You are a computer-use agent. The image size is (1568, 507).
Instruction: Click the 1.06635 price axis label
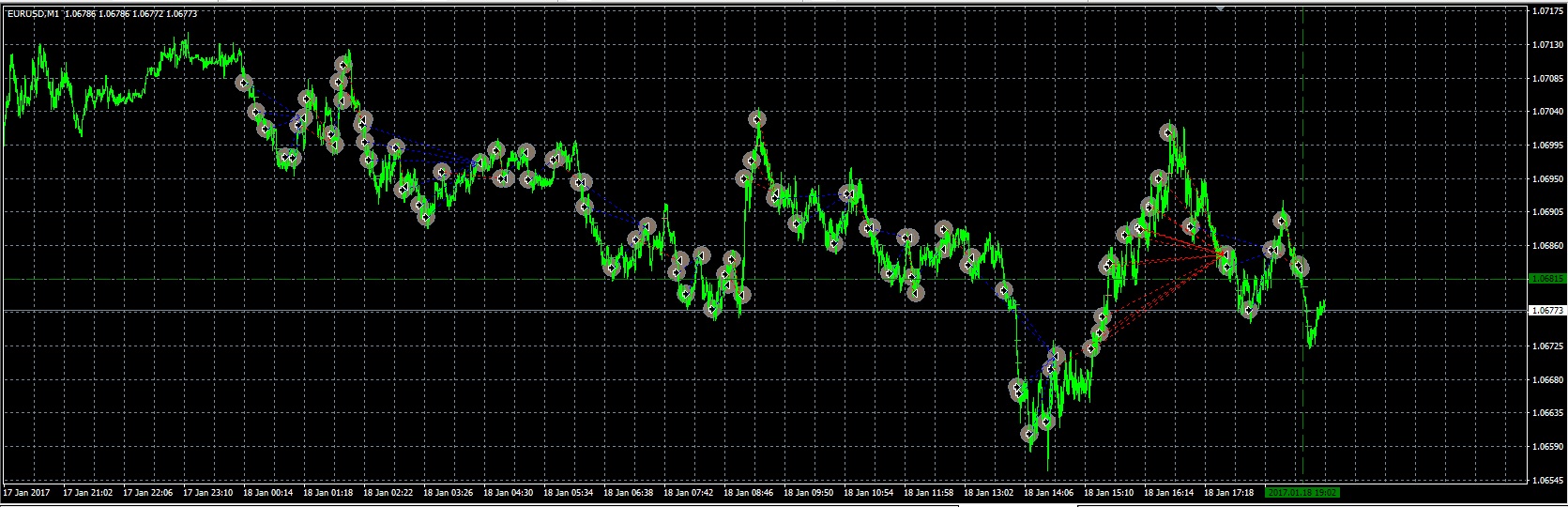pos(1545,413)
